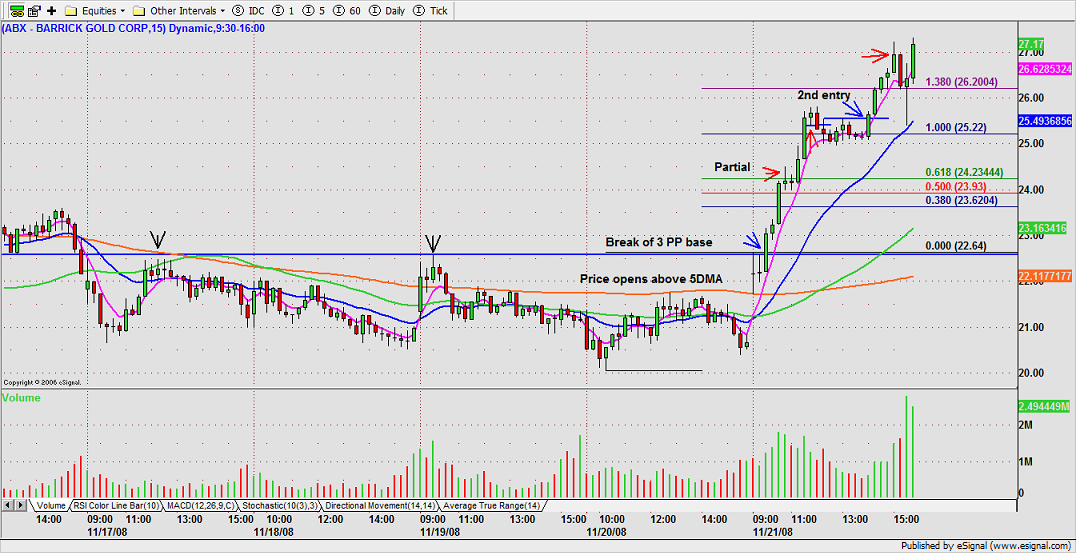This screenshot has height=553, width=1076.
Task: Click the tab scroll left arrow
Action: [x=9, y=506]
